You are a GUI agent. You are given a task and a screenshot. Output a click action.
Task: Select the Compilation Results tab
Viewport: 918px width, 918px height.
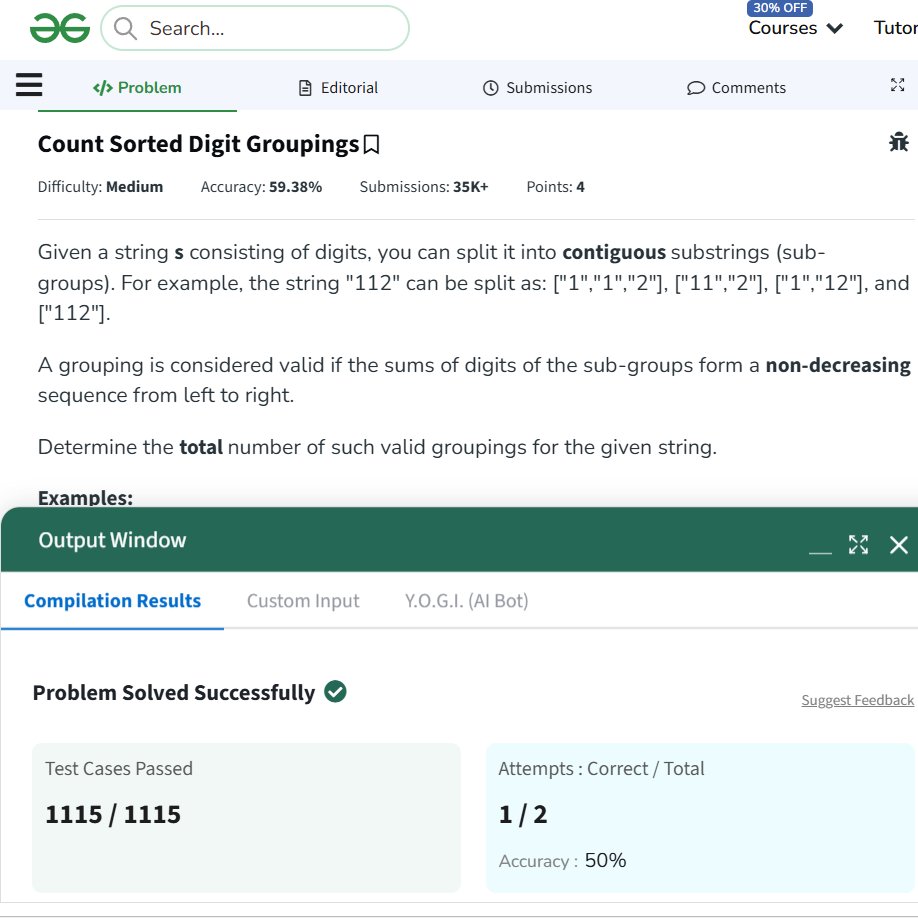point(112,601)
